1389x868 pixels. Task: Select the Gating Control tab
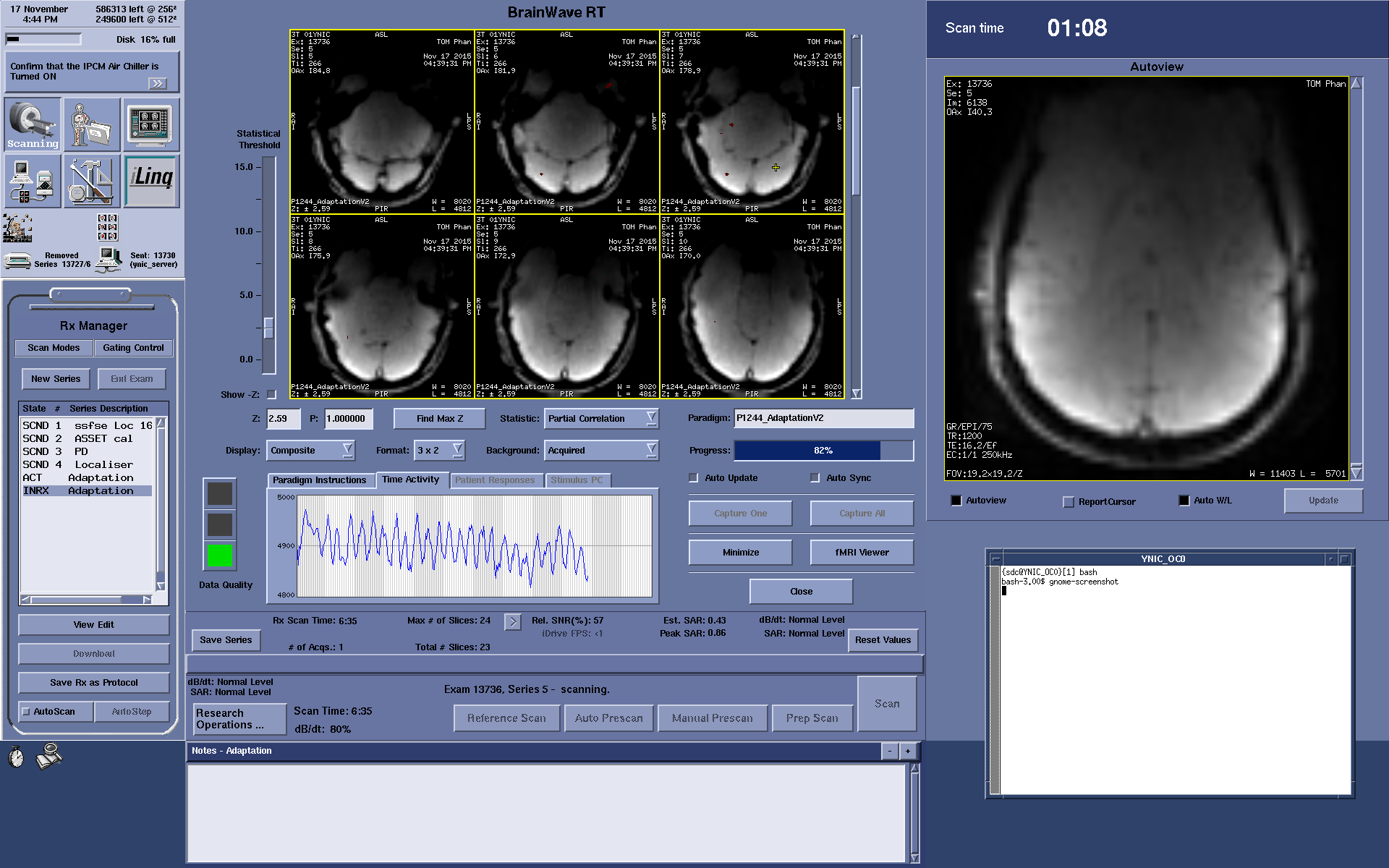[x=133, y=348]
